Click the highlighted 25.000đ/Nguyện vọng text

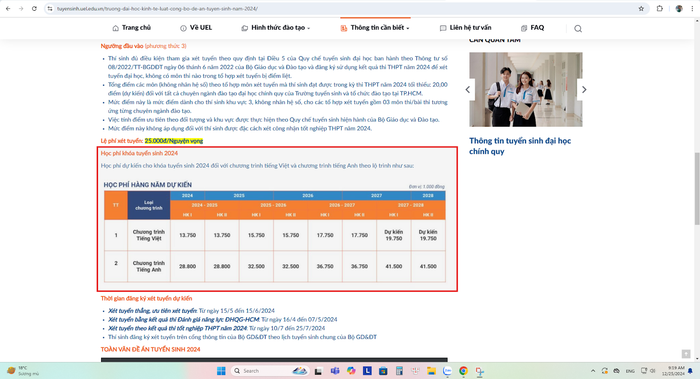pyautogui.click(x=174, y=141)
